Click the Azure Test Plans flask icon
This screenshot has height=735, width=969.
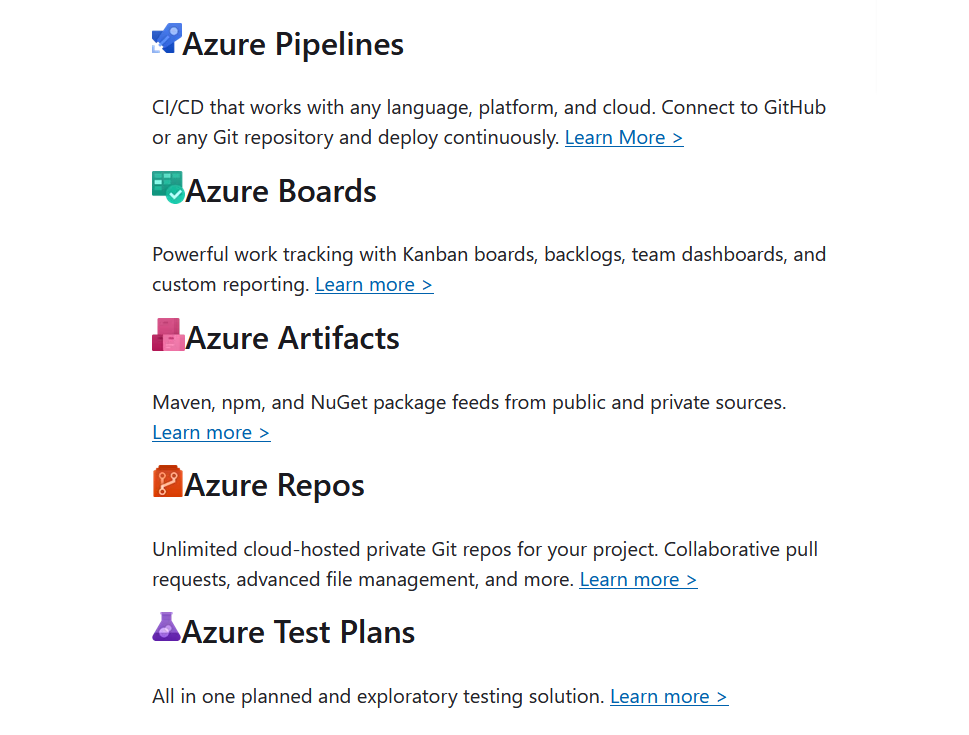click(166, 627)
